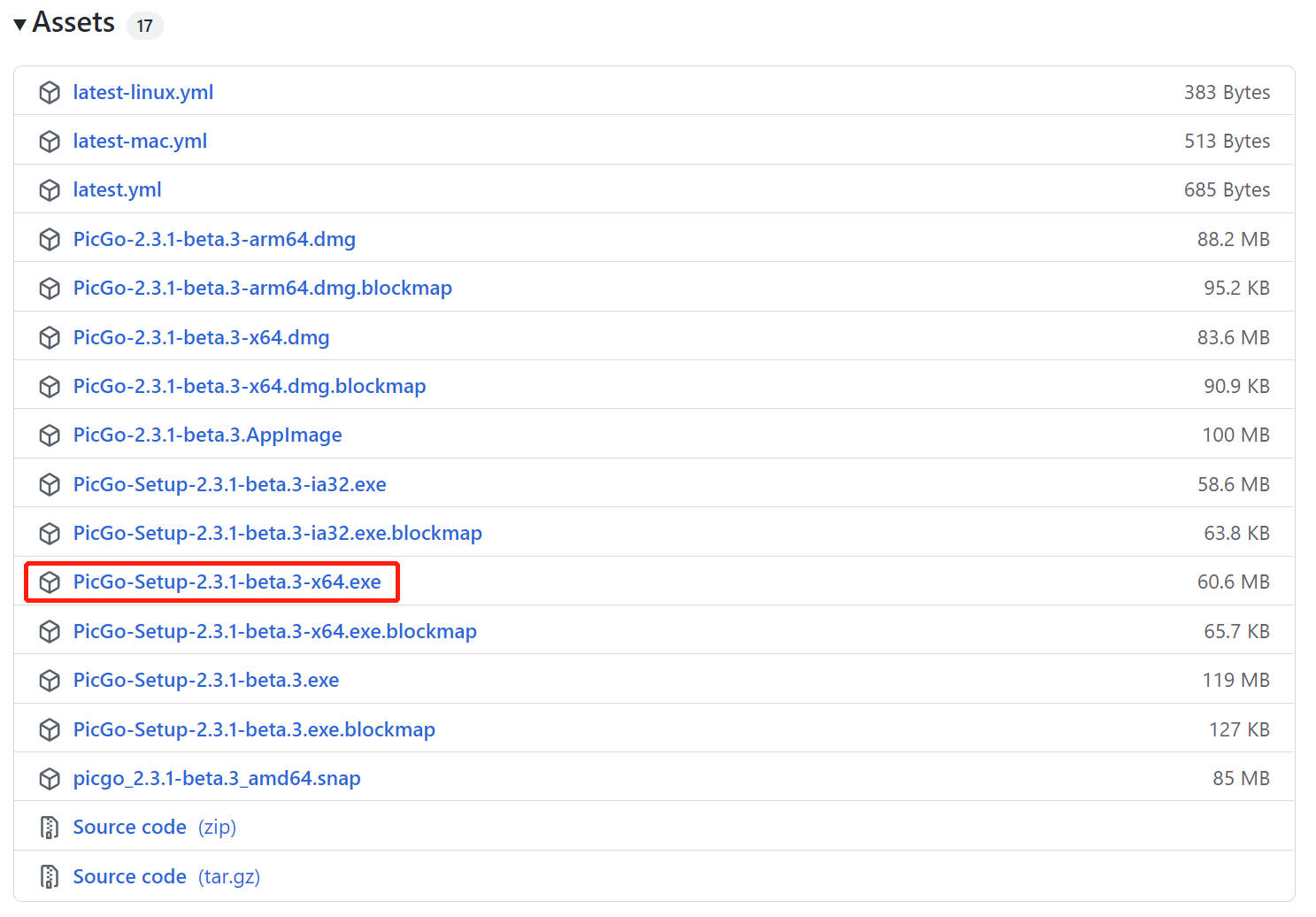Click the 100 MB size text
Viewport: 1316px width, 917px height.
coord(1236,435)
